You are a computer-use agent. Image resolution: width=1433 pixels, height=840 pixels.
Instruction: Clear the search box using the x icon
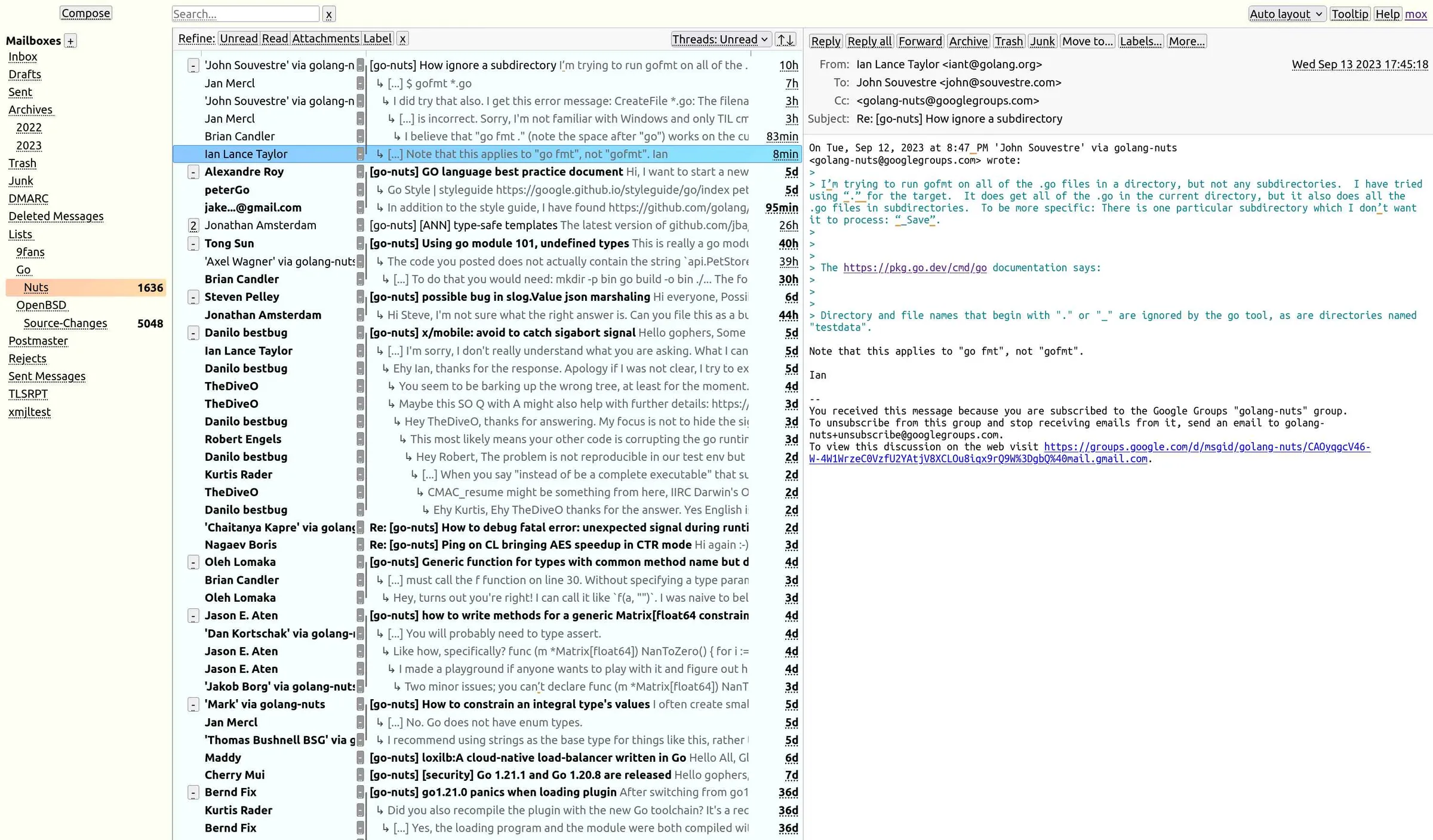click(328, 14)
